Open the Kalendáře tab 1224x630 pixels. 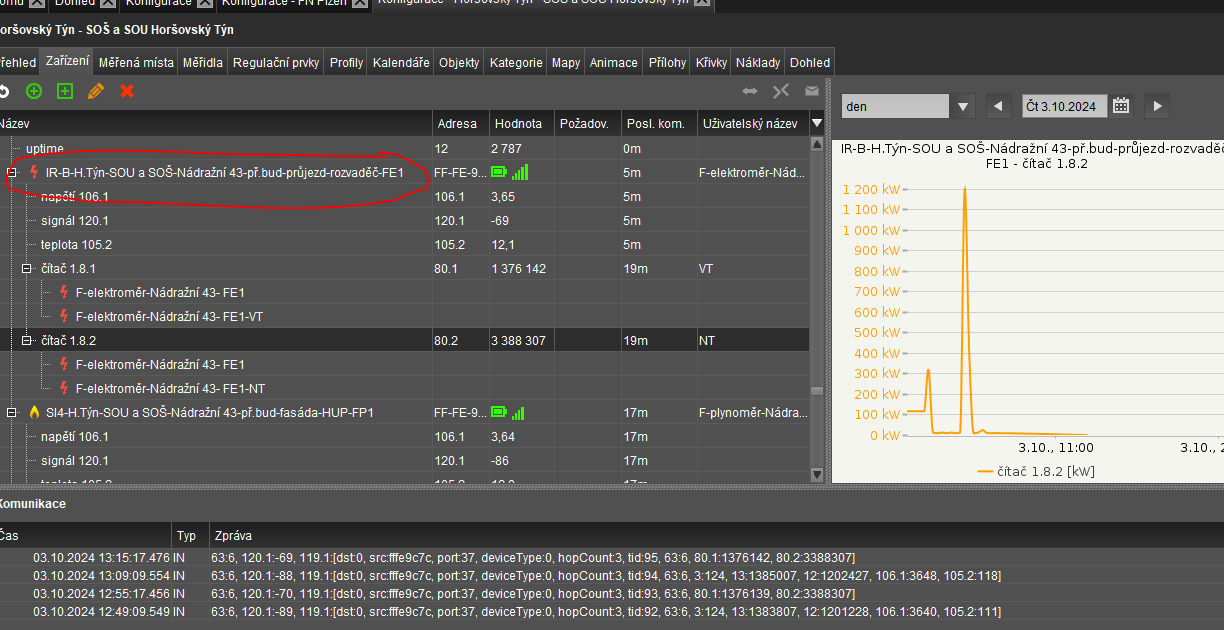click(401, 62)
